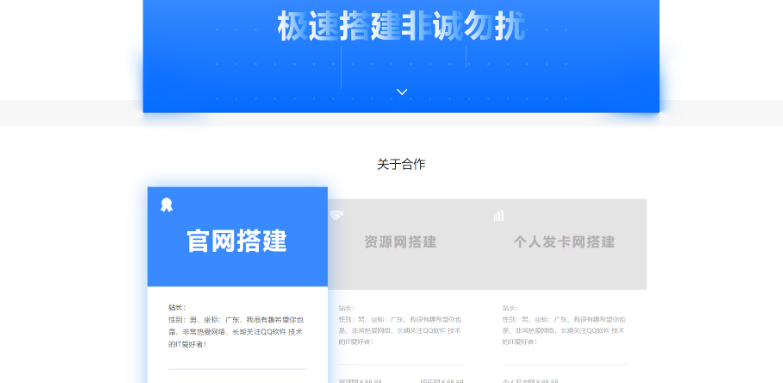The height and width of the screenshot is (383, 783).
Task: Click the 站长 description under 个人发卡网搭建
Action: click(x=564, y=325)
